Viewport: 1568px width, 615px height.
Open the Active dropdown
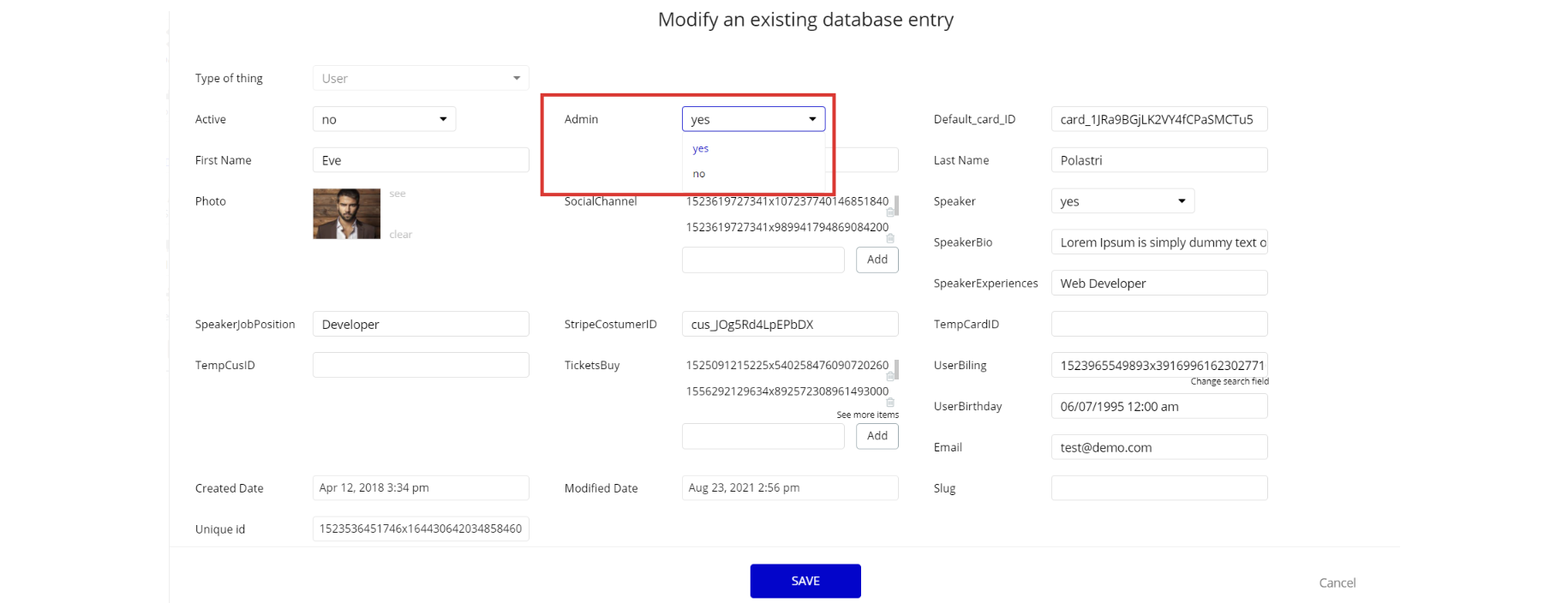(384, 119)
